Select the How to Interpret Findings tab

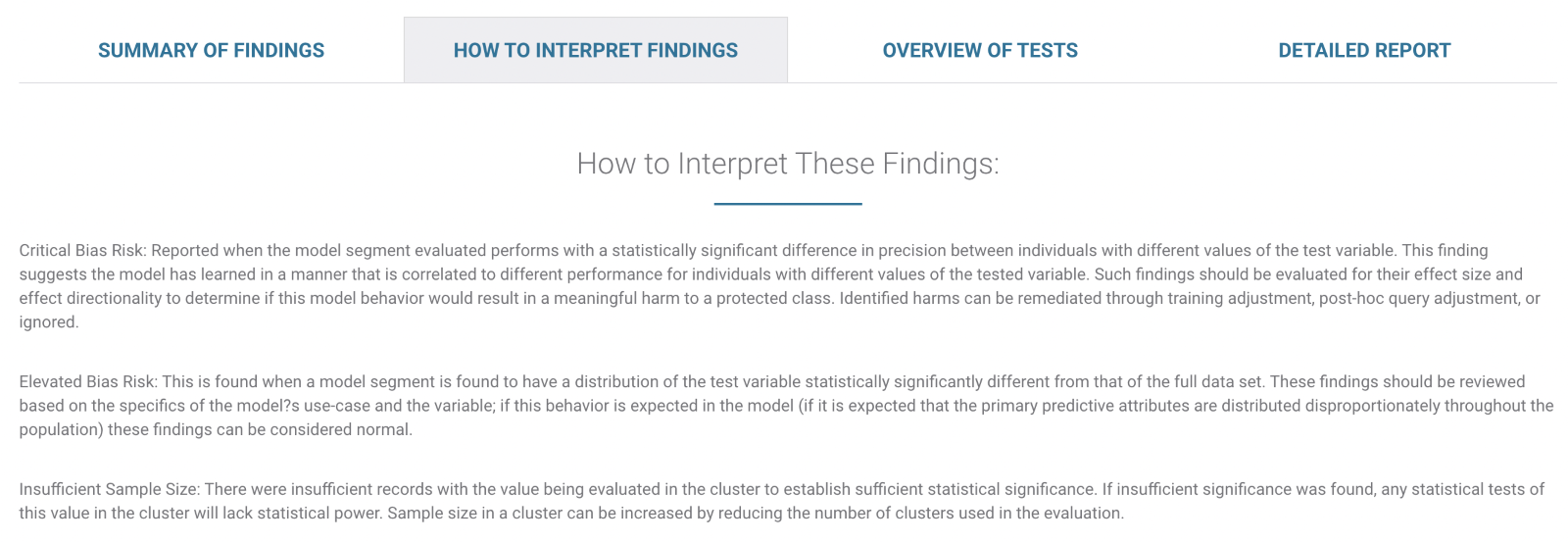(x=595, y=51)
